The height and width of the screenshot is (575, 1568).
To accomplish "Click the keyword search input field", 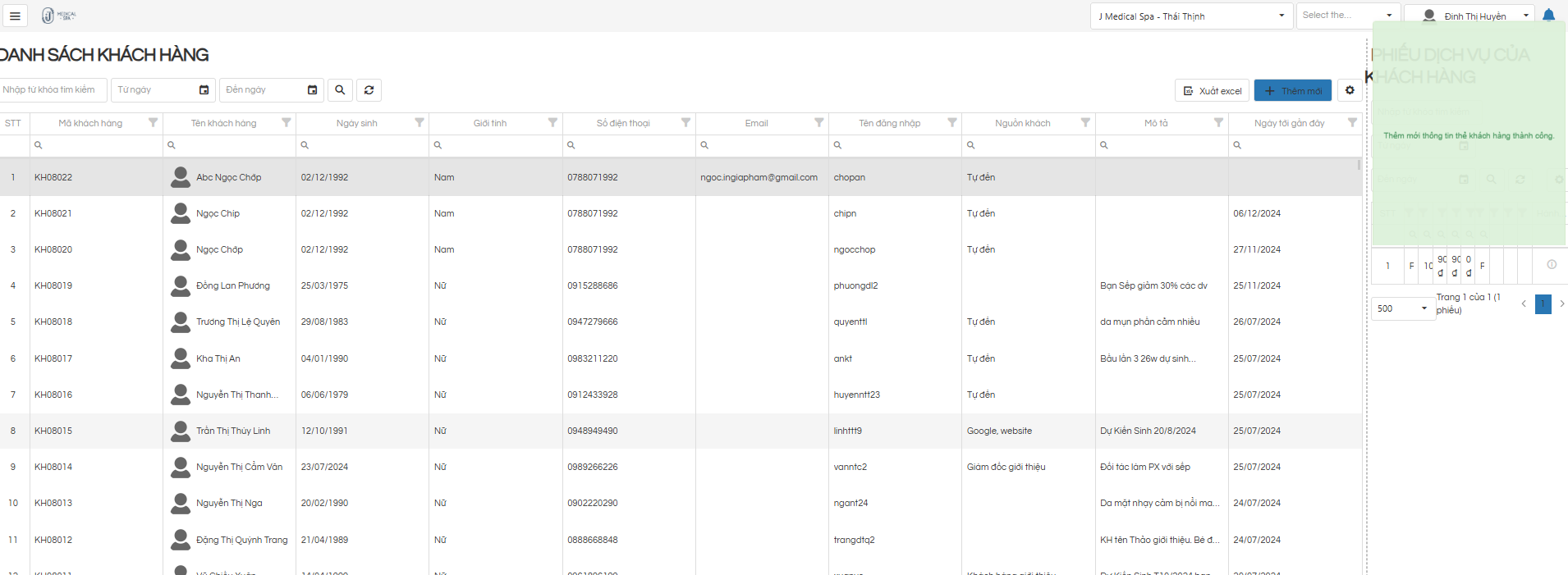I will click(53, 90).
